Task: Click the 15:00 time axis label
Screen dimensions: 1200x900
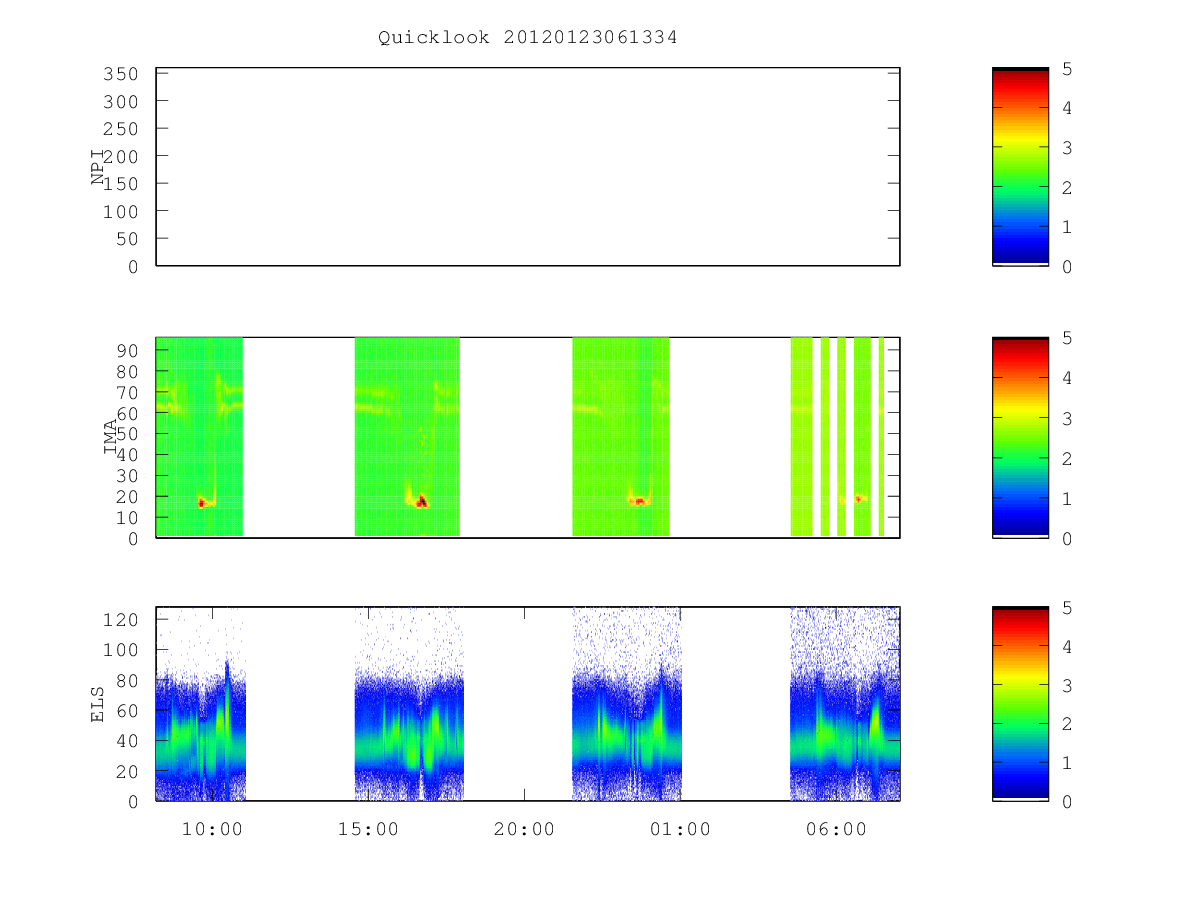Action: click(x=369, y=829)
